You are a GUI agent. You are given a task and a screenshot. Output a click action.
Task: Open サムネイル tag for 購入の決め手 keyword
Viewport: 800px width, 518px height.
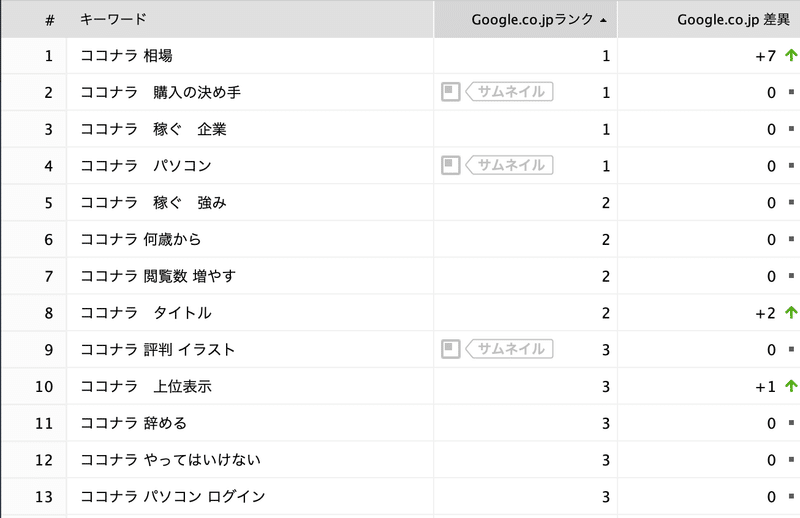click(x=509, y=92)
